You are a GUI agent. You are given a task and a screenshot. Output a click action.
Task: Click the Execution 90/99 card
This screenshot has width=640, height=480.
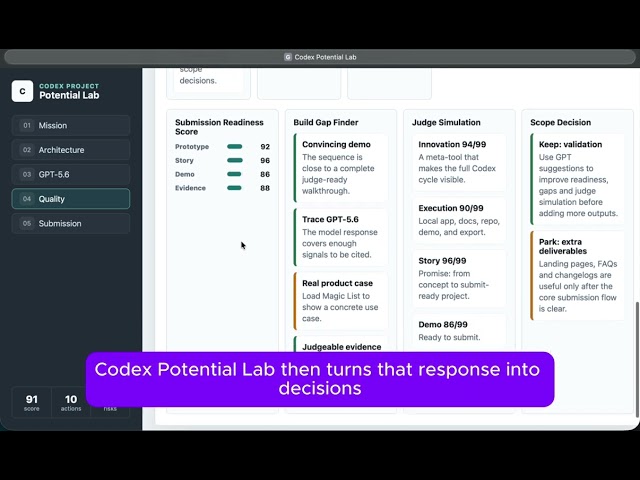pos(459,220)
